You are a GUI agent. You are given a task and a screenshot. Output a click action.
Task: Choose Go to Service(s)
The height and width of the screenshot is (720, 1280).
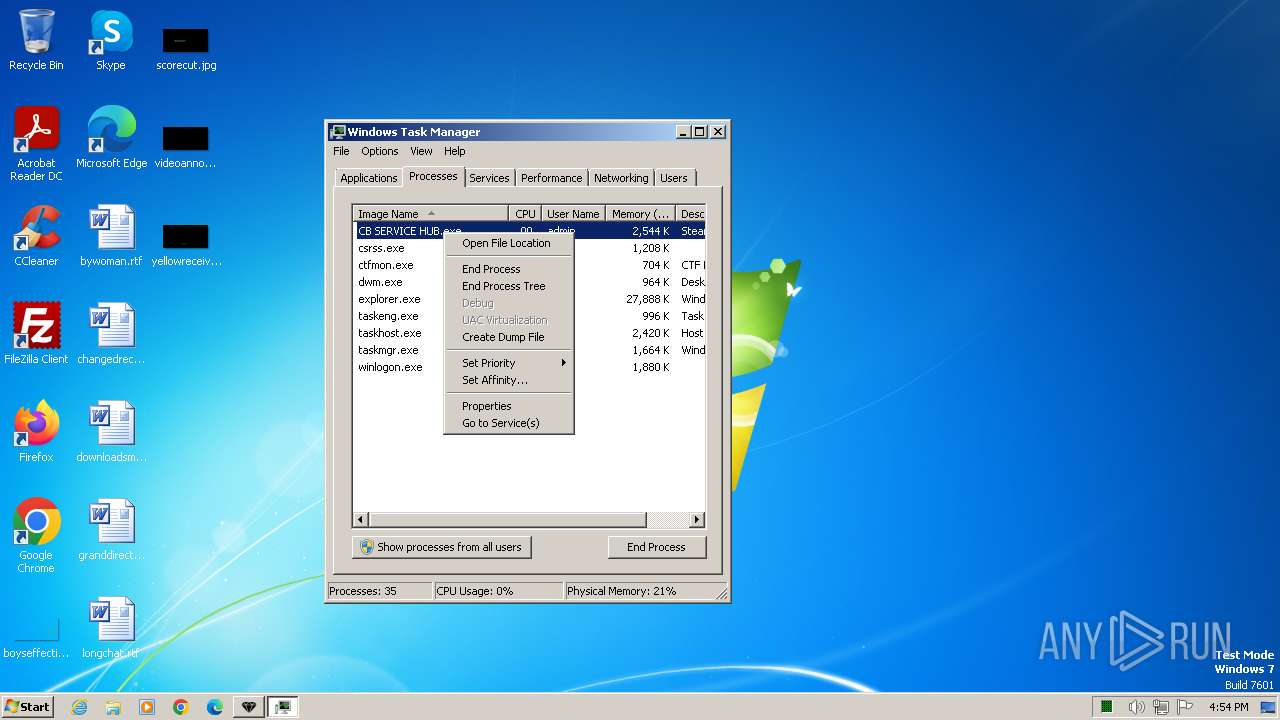point(509,423)
